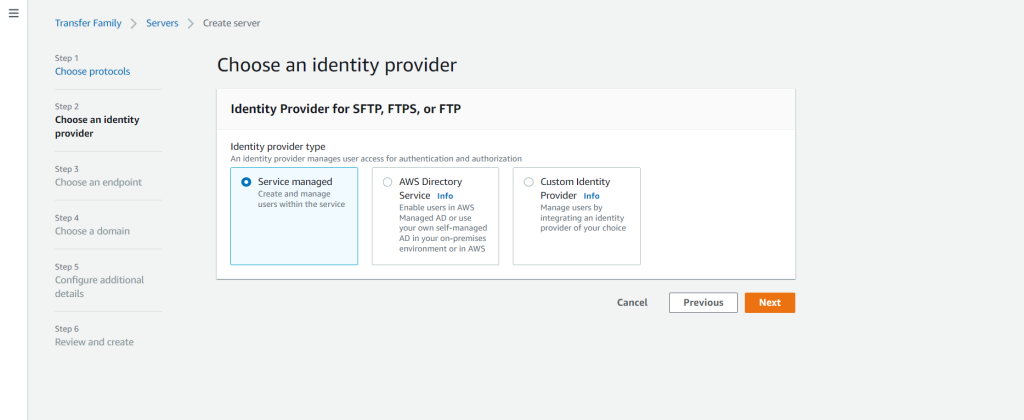The image size is (1024, 420).
Task: Click Identity Provider for SFTP, FTPS, or FTP heading
Action: [345, 109]
